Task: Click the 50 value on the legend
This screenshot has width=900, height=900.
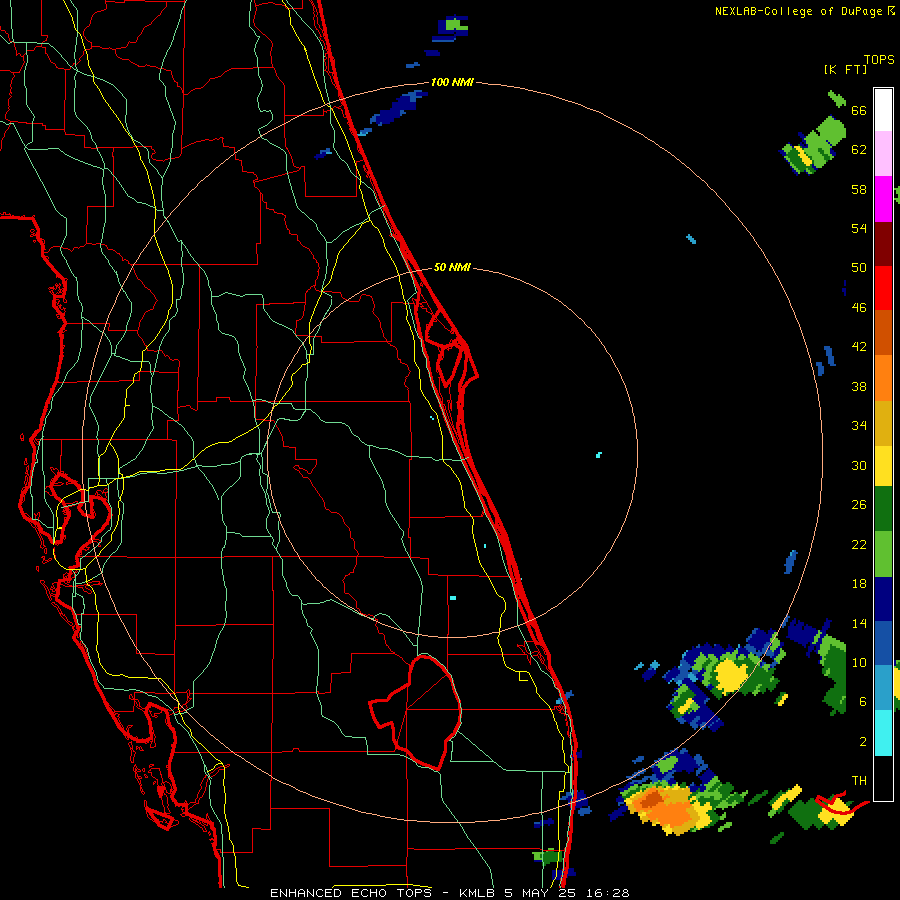Action: click(x=859, y=268)
